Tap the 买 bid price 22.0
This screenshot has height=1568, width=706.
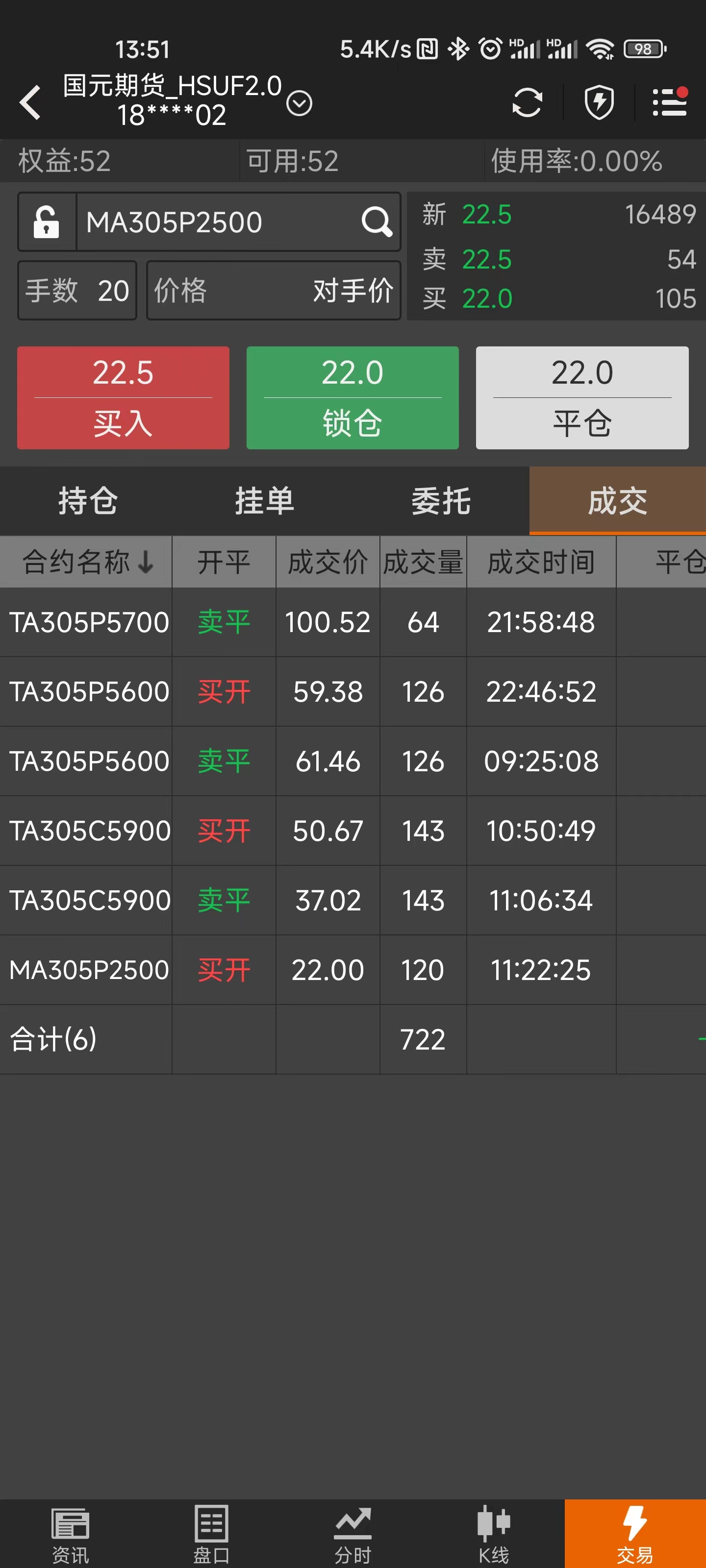click(x=487, y=298)
